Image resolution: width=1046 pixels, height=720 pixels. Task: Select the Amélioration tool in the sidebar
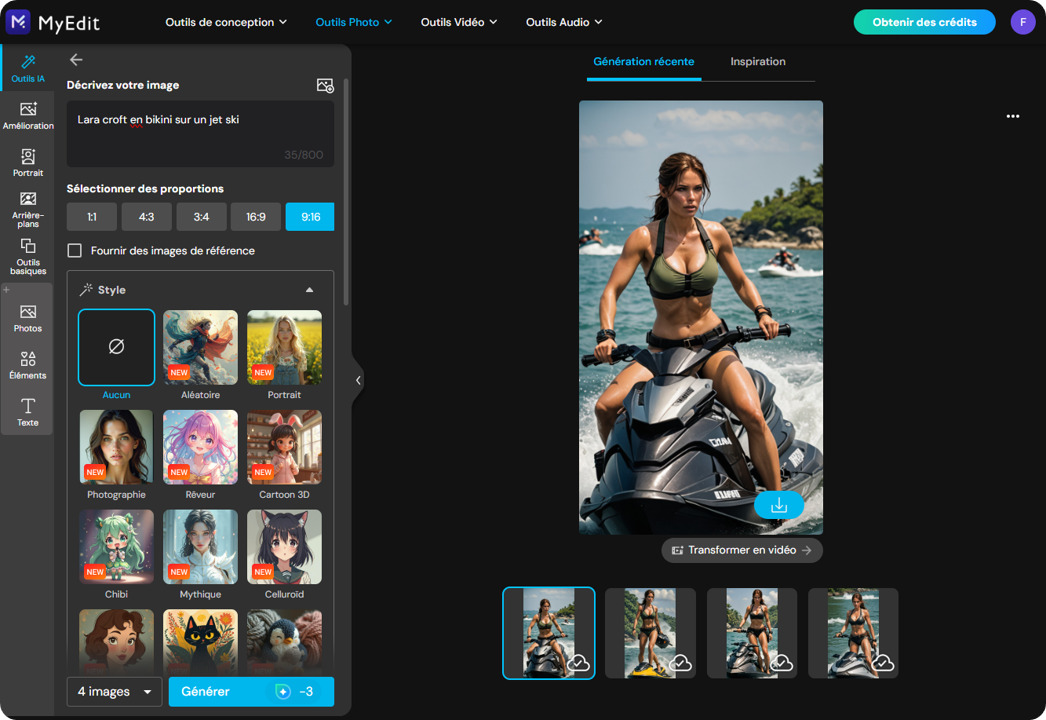click(28, 116)
